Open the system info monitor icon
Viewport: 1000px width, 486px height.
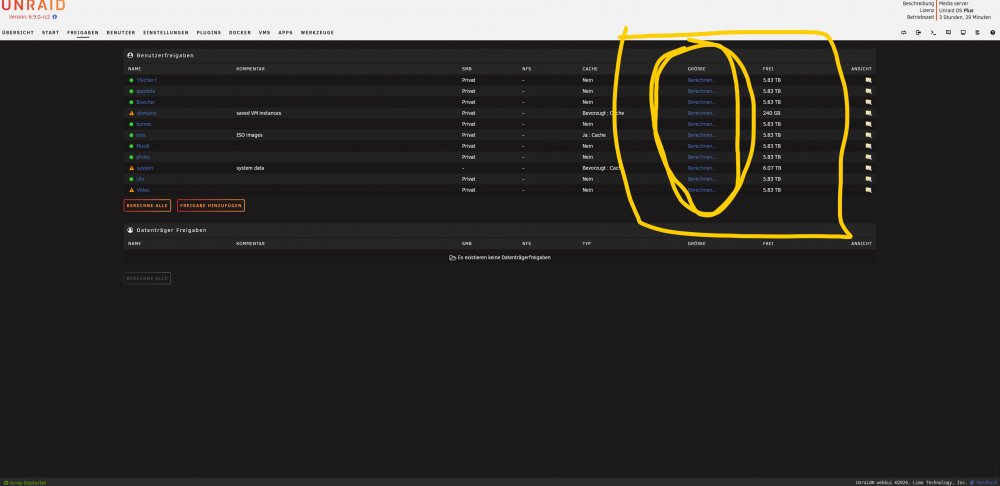coord(963,33)
